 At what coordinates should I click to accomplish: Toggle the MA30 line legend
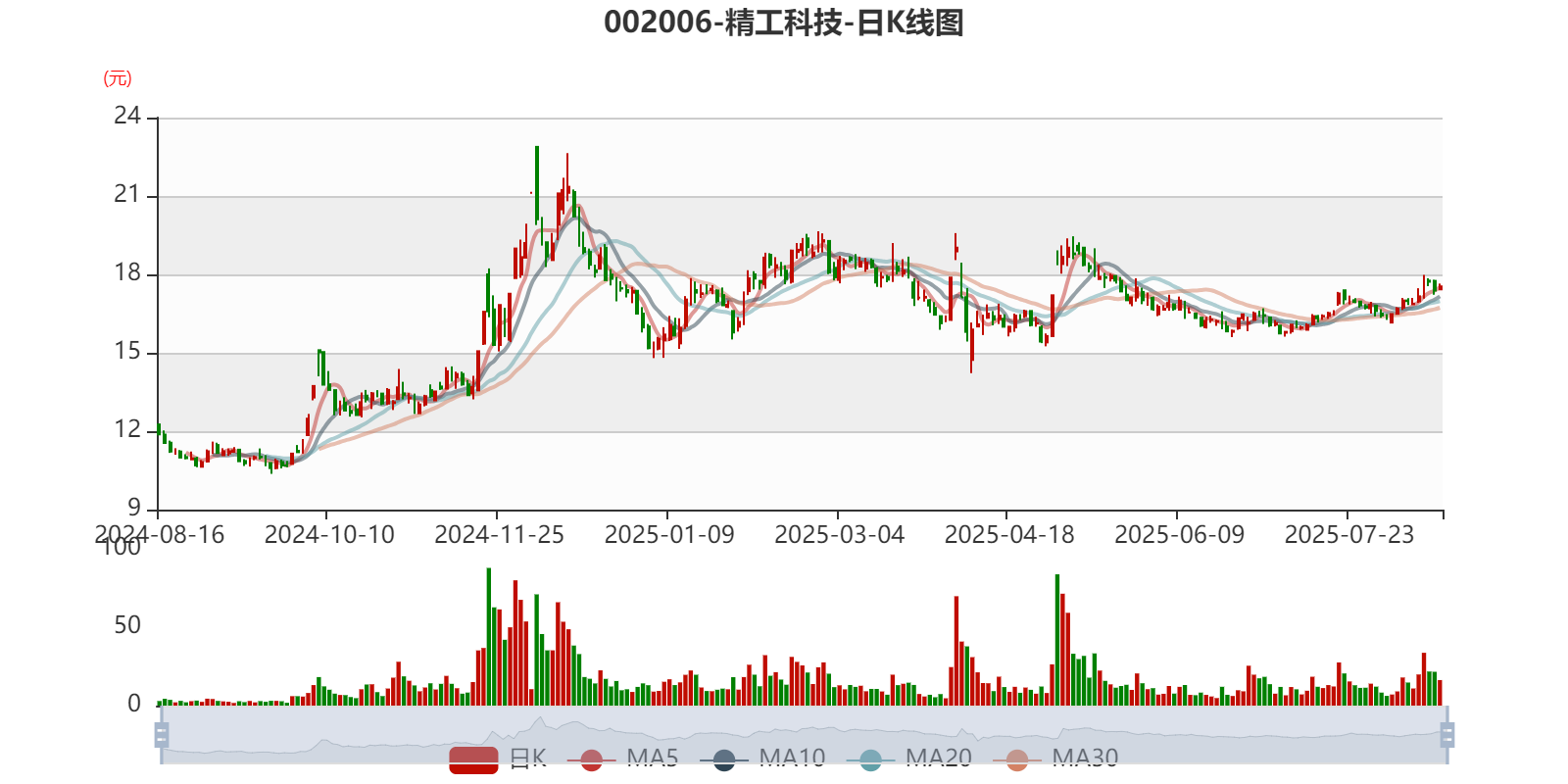[x=1055, y=759]
